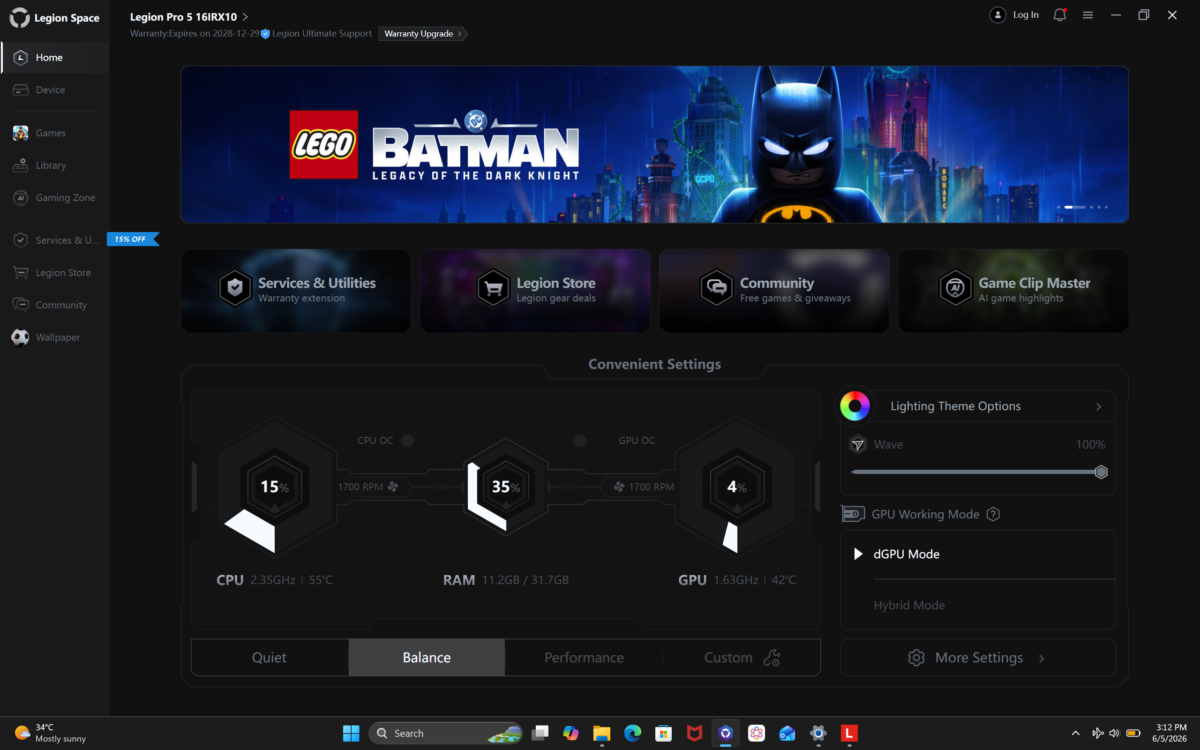Adjust the lighting brightness slider handle
The image size is (1200, 750).
coord(1101,472)
